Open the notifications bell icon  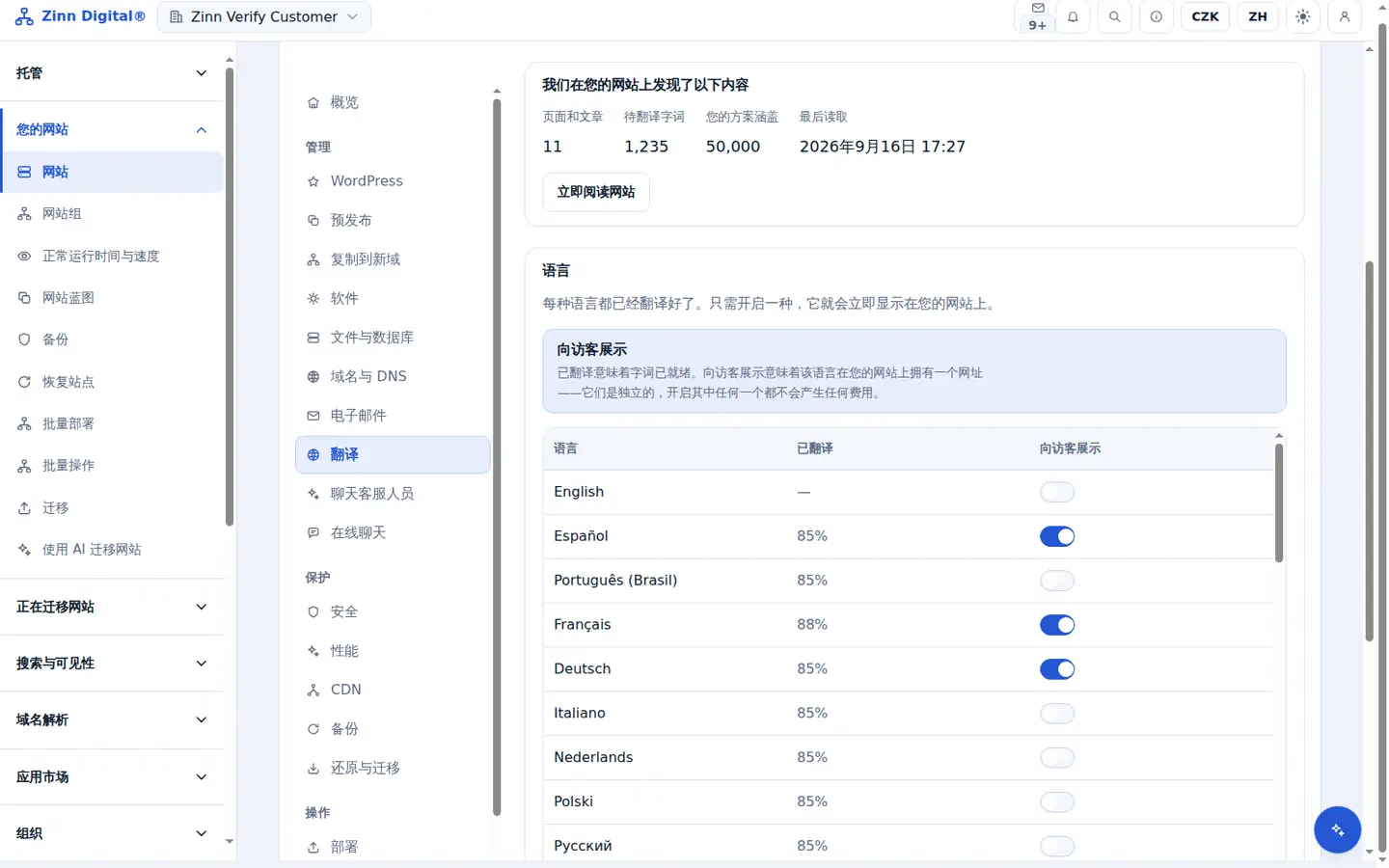1073,16
